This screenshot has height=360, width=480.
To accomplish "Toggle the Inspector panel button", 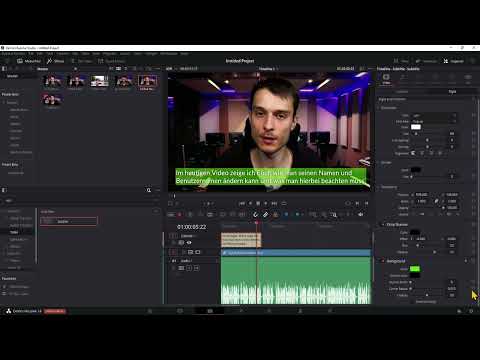I will (454, 61).
